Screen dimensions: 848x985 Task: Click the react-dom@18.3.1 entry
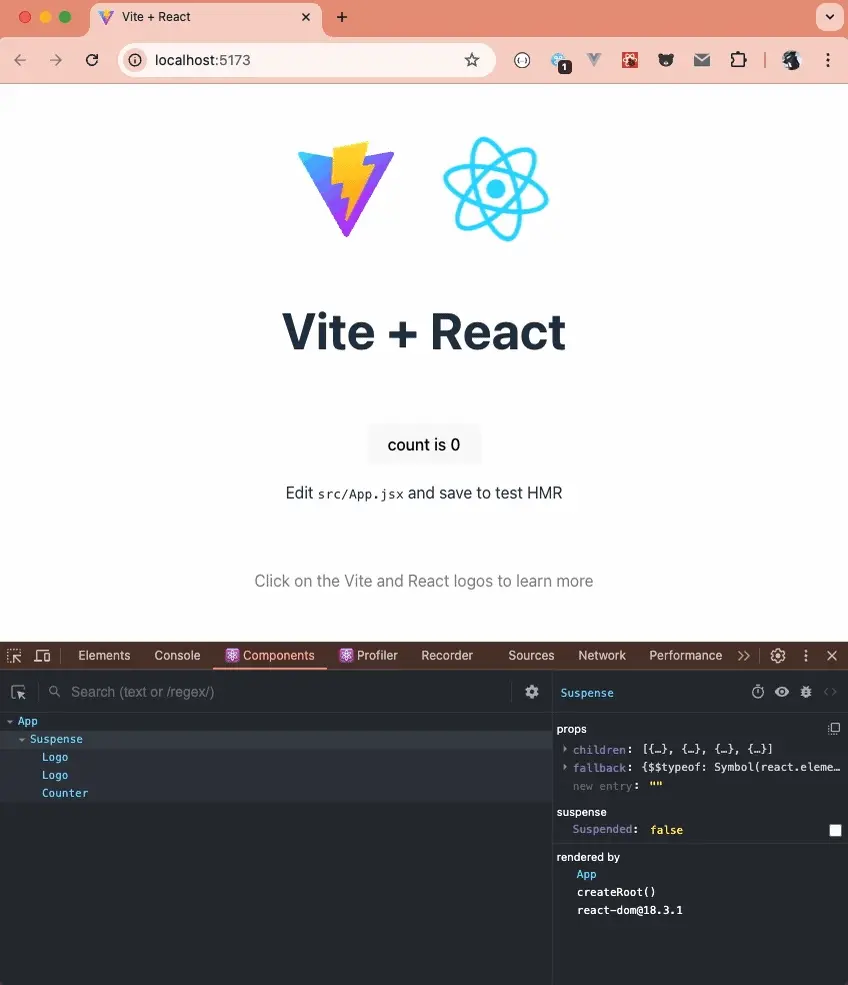[629, 910]
